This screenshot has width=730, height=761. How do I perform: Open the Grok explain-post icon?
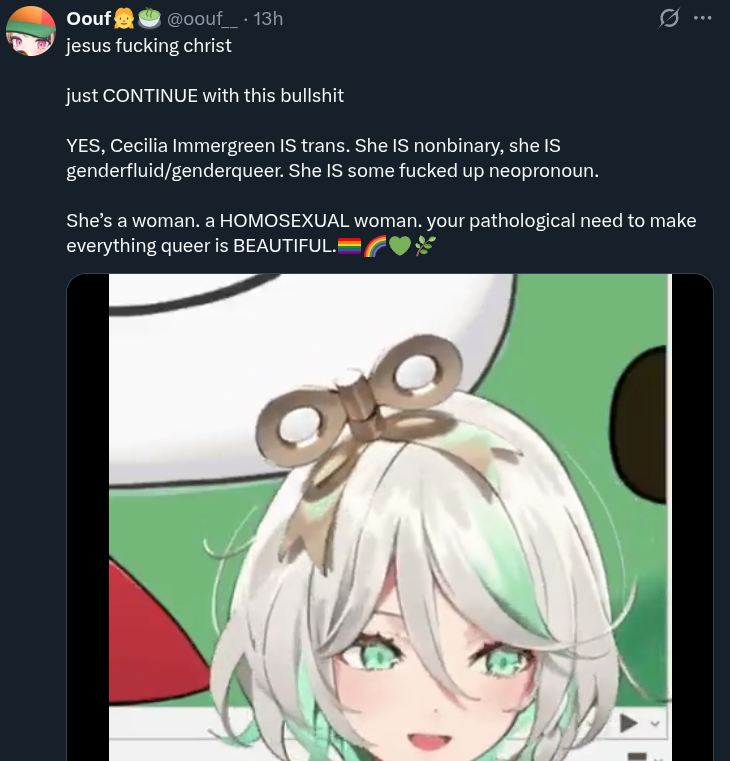669,18
